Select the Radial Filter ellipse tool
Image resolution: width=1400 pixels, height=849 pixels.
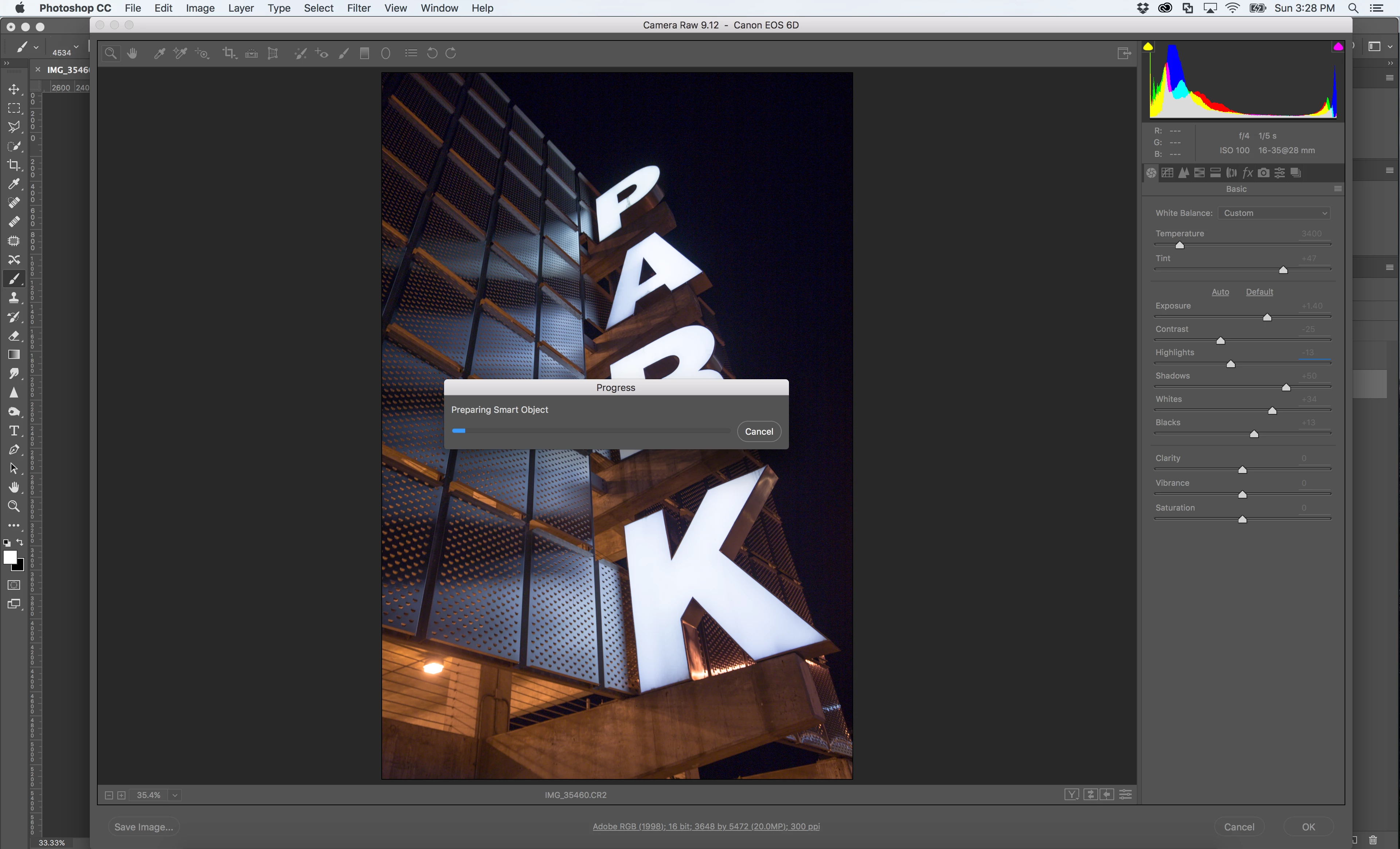pyautogui.click(x=386, y=53)
